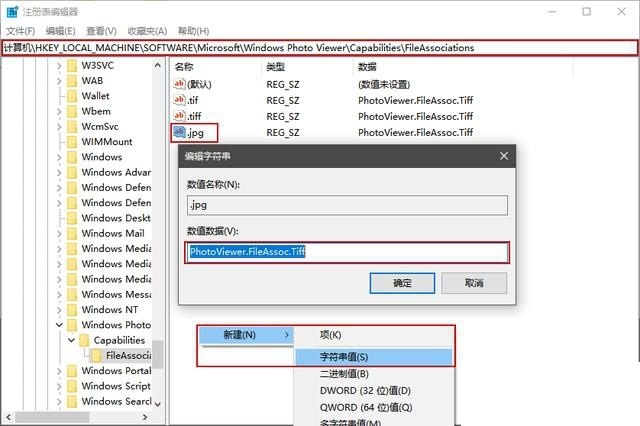The image size is (640, 426).
Task: Expand the Windows NT tree node
Action: pyautogui.click(x=59, y=310)
